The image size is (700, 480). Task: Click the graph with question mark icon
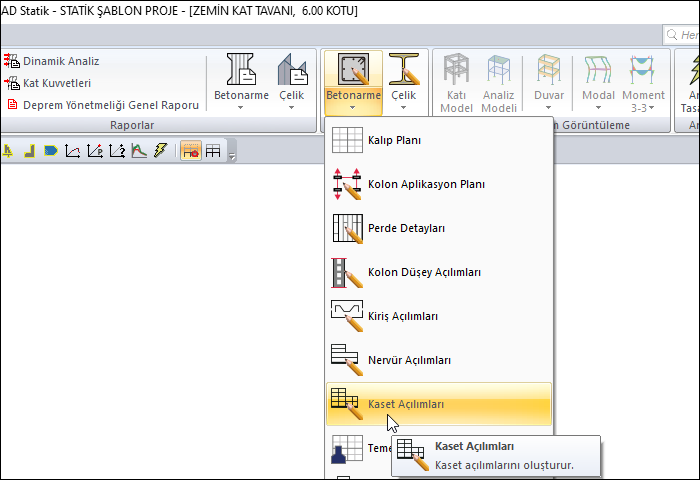117,151
